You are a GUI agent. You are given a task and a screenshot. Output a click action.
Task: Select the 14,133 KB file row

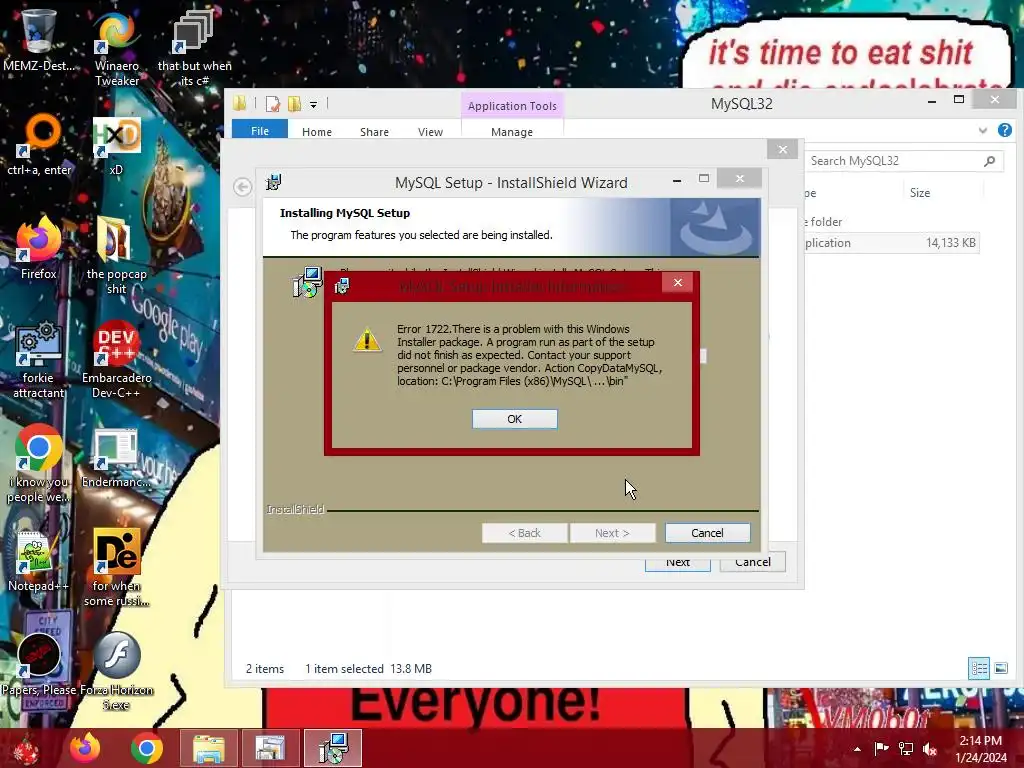pos(891,243)
